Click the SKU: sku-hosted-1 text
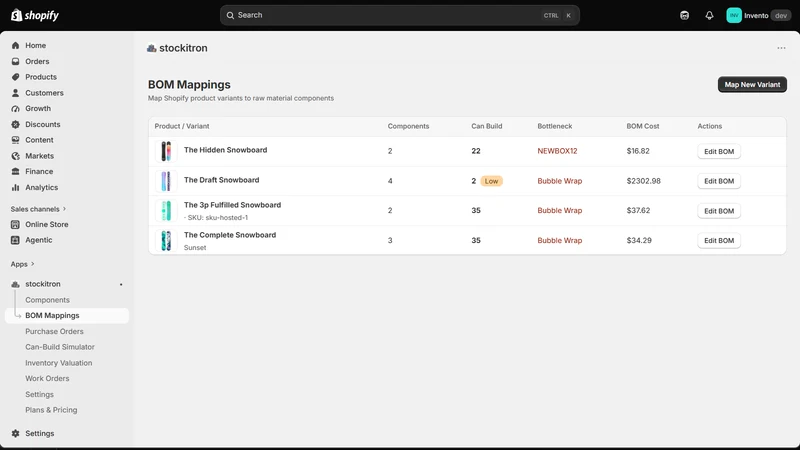 click(216, 217)
